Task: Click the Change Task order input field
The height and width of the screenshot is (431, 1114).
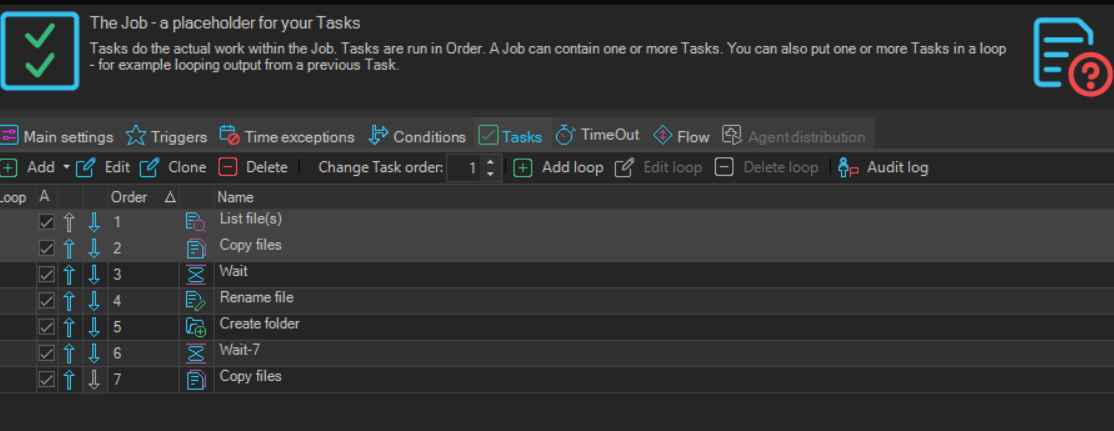Action: click(464, 168)
